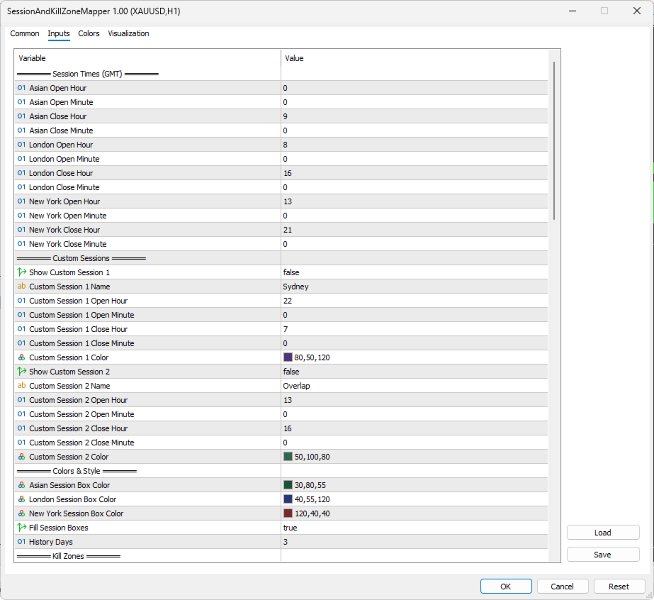Click the green 50,100,80 color swatch

pyautogui.click(x=288, y=456)
